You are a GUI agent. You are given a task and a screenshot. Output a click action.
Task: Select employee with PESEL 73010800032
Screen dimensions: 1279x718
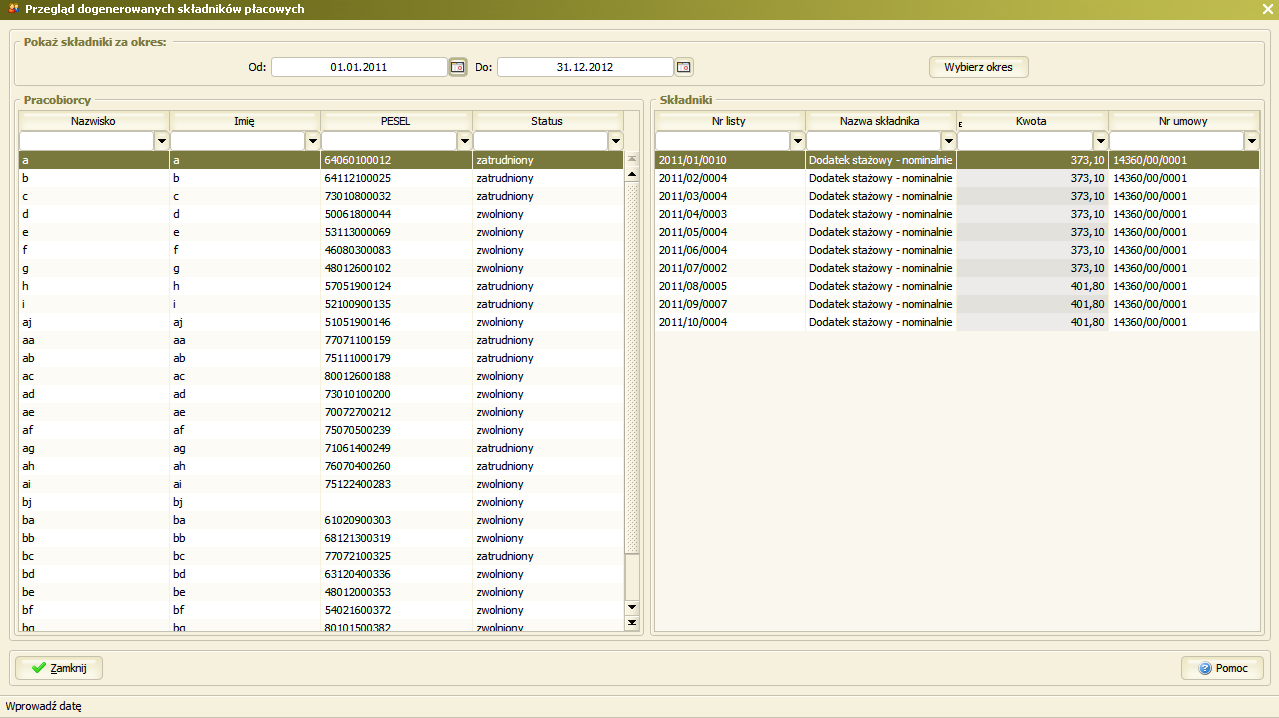click(x=321, y=196)
